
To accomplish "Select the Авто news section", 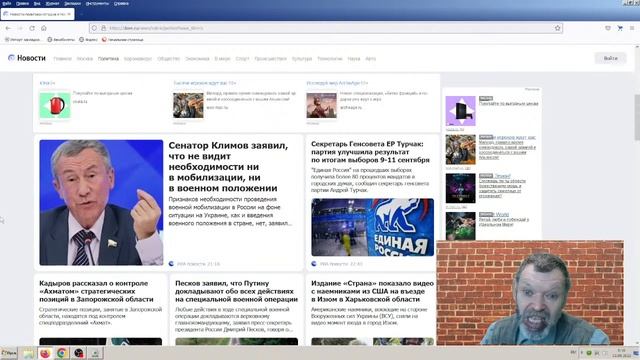I will click(x=371, y=59).
